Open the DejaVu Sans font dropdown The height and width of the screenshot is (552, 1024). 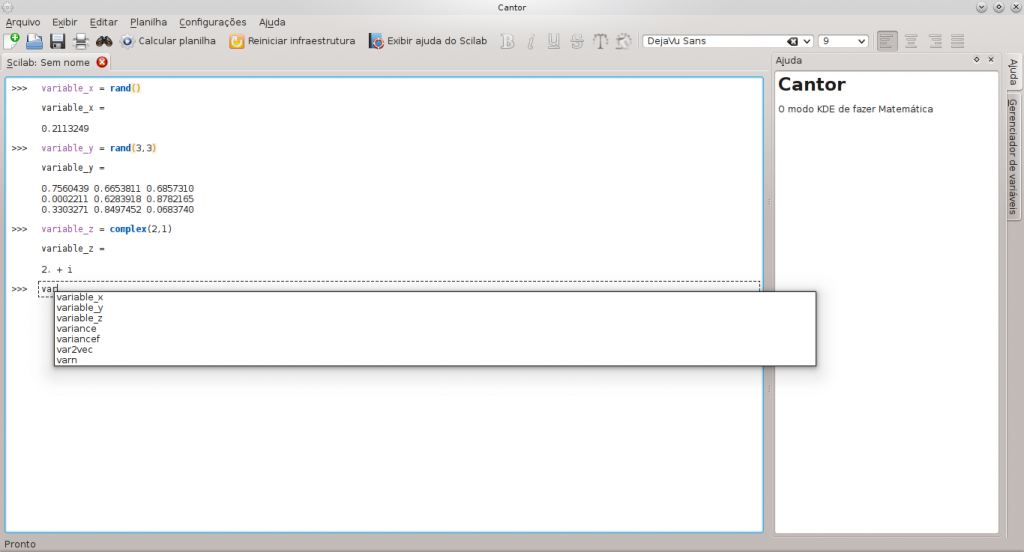pos(807,41)
